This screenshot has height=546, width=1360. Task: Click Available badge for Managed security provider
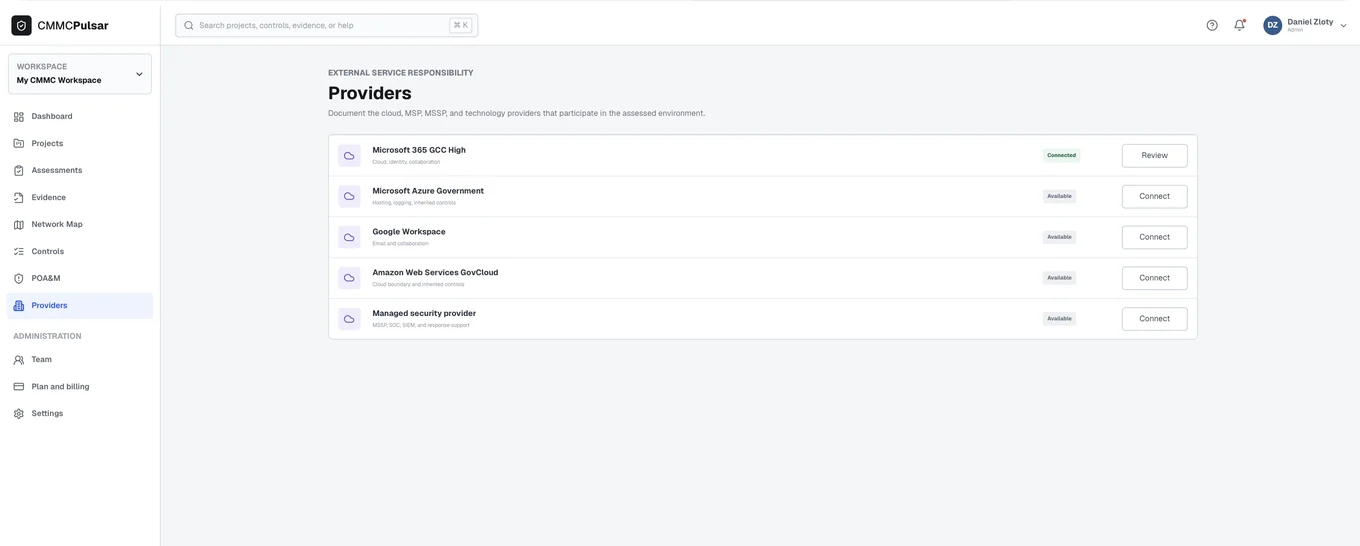coord(1059,319)
